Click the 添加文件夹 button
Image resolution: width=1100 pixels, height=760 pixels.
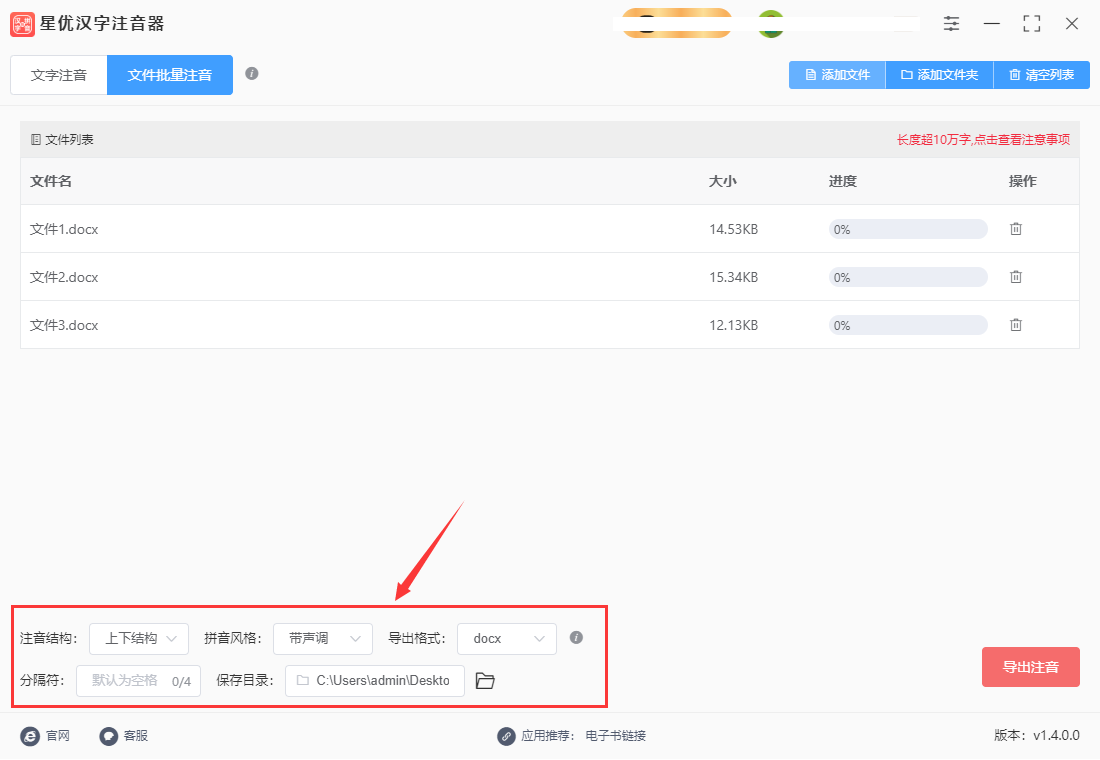point(939,75)
